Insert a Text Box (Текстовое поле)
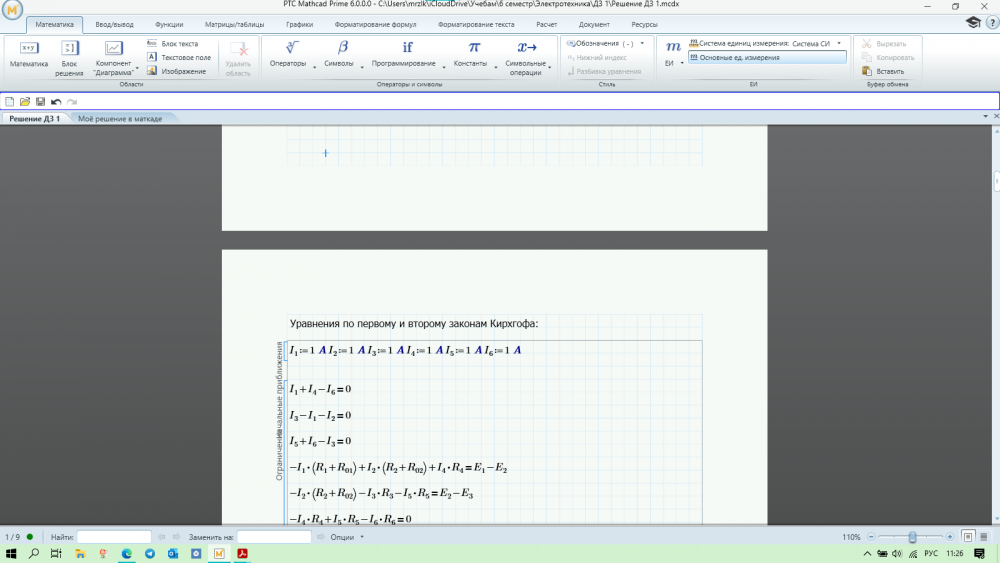1000x563 pixels. click(179, 58)
